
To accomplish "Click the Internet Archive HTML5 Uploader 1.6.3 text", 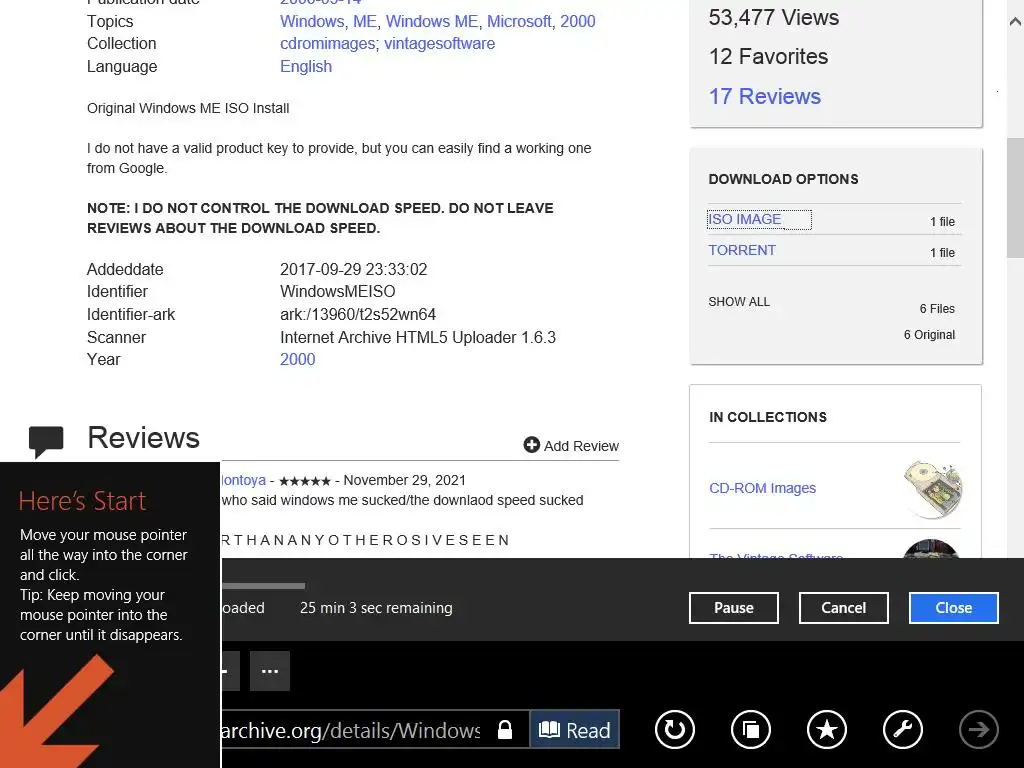I will pos(418,338).
